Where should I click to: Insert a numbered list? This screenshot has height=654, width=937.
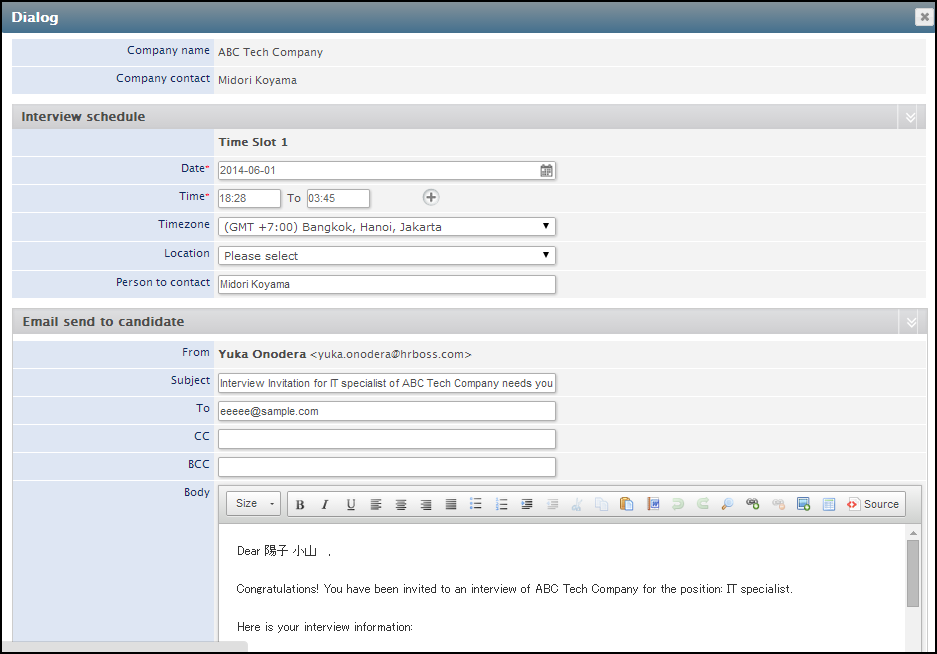click(x=501, y=505)
